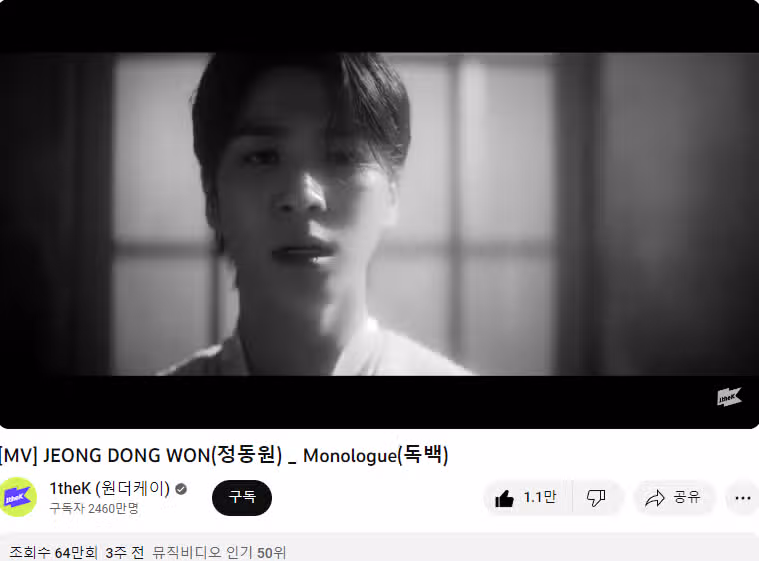Click the verified checkmark badge
This screenshot has height=561, width=759.
point(181,489)
